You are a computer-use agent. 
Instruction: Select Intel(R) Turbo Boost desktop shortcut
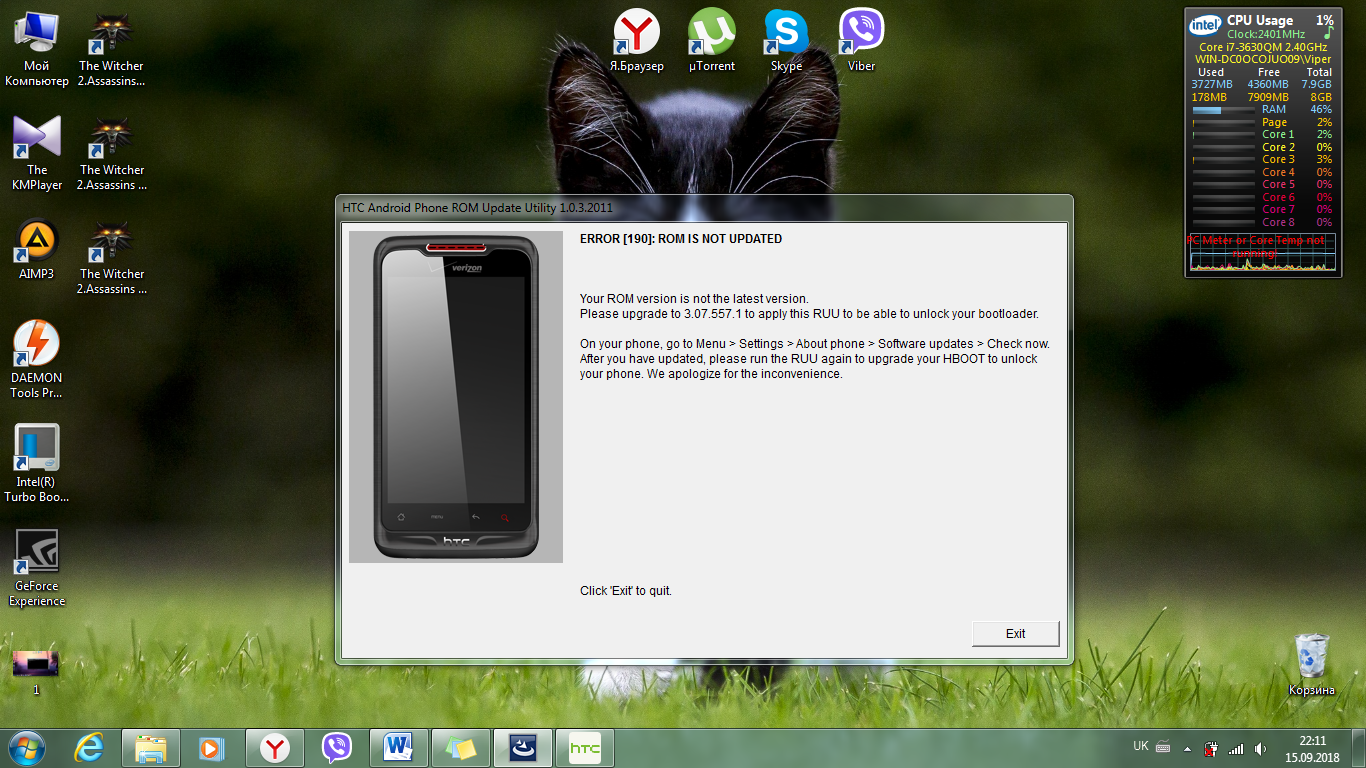(37, 463)
